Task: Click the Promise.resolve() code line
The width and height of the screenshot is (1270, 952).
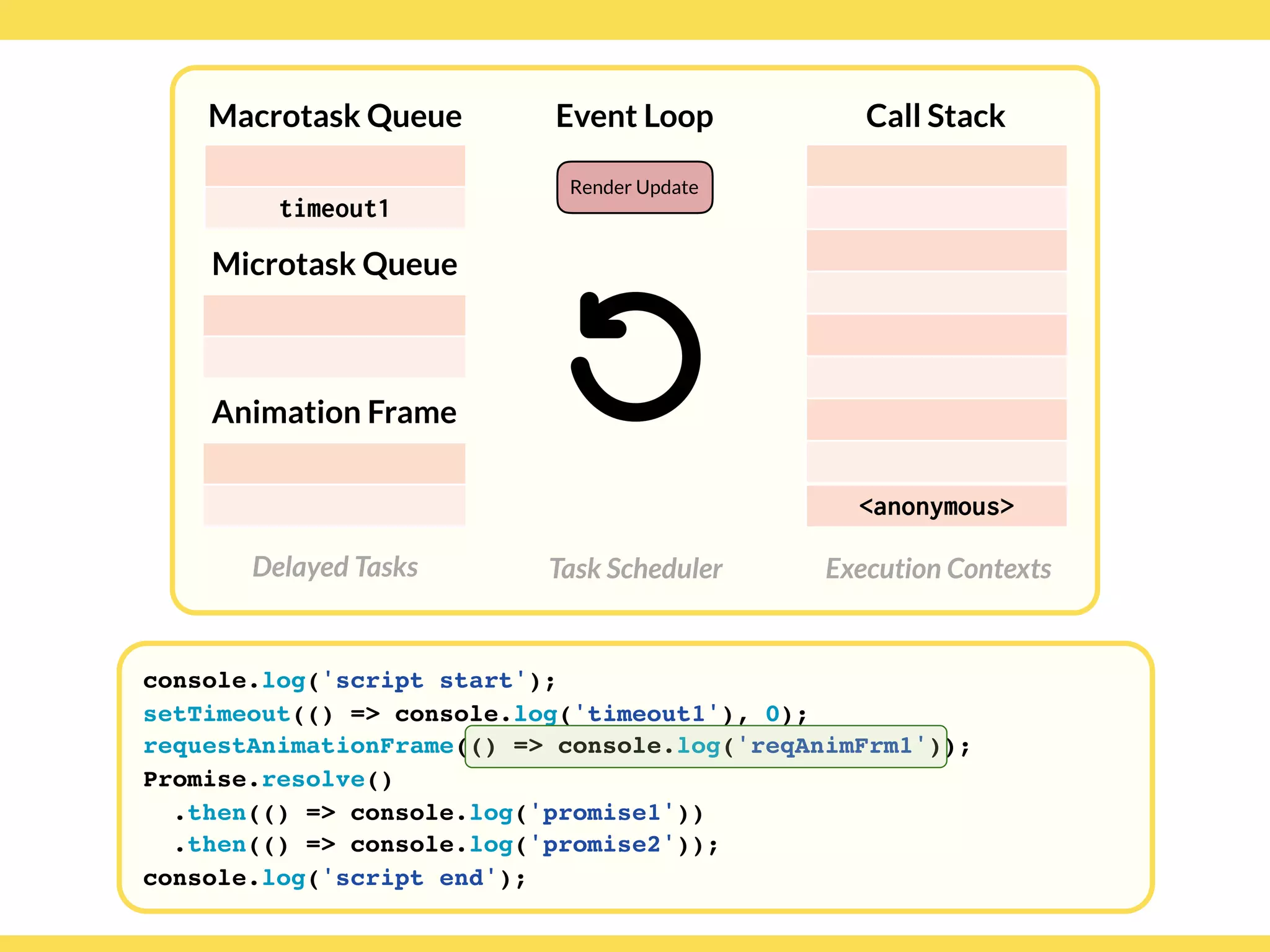Action: tap(267, 779)
